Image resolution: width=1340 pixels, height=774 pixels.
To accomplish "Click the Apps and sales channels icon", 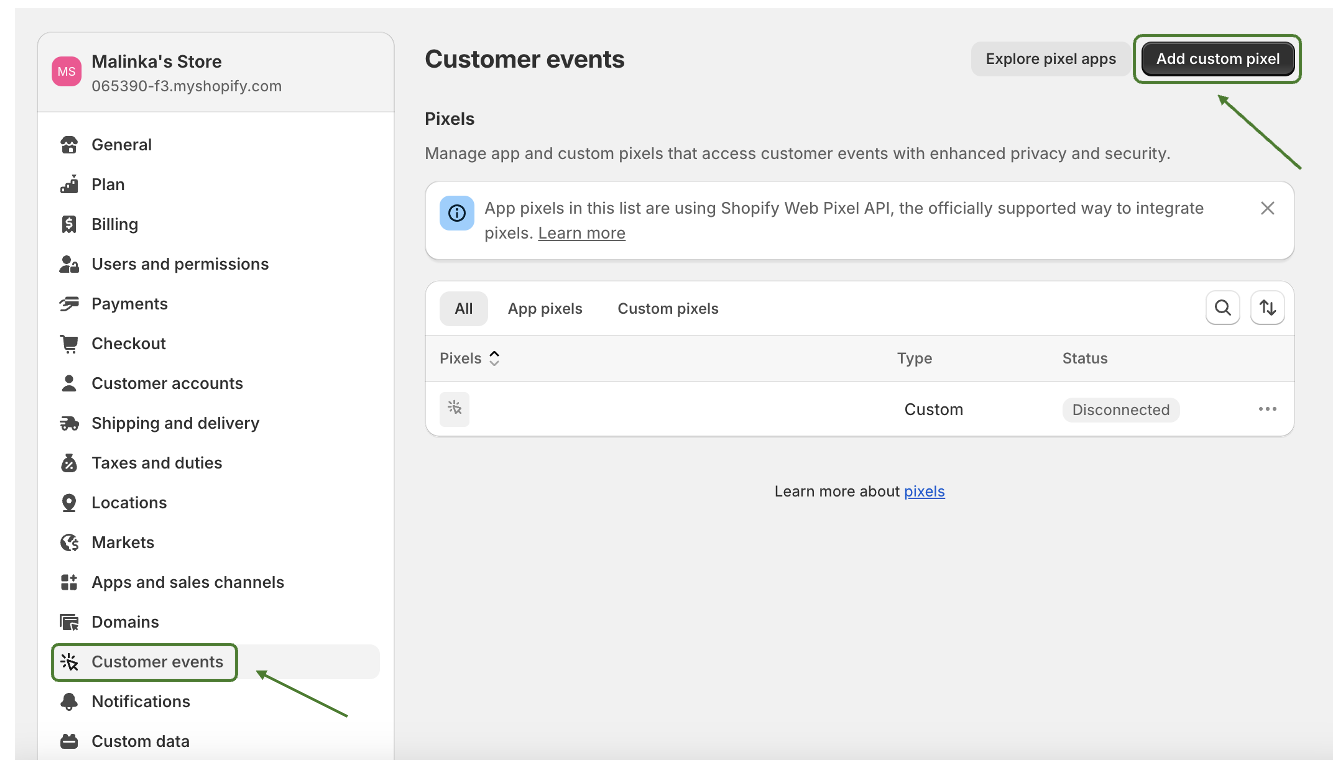I will click(x=69, y=582).
